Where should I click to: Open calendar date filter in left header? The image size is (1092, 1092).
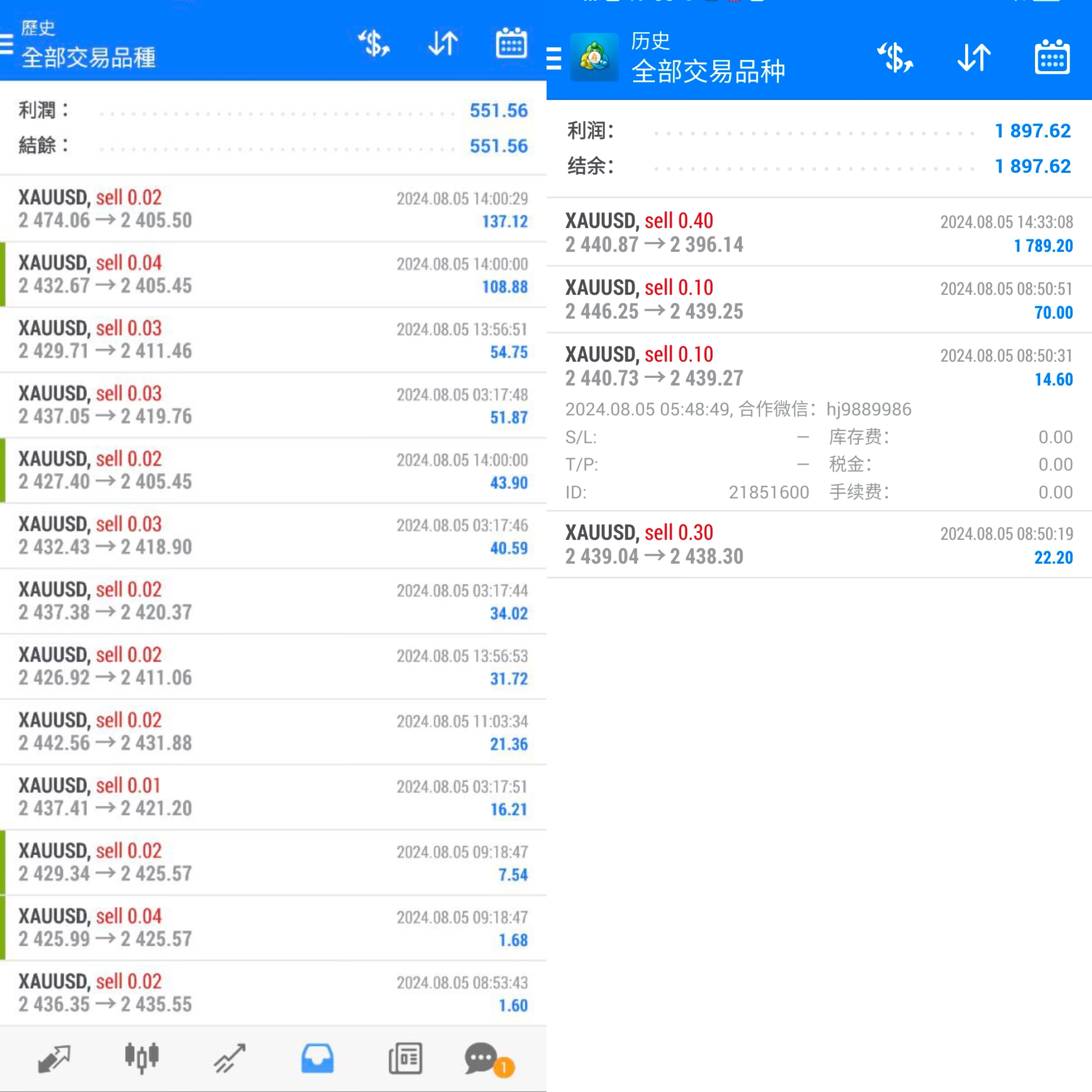(x=511, y=44)
